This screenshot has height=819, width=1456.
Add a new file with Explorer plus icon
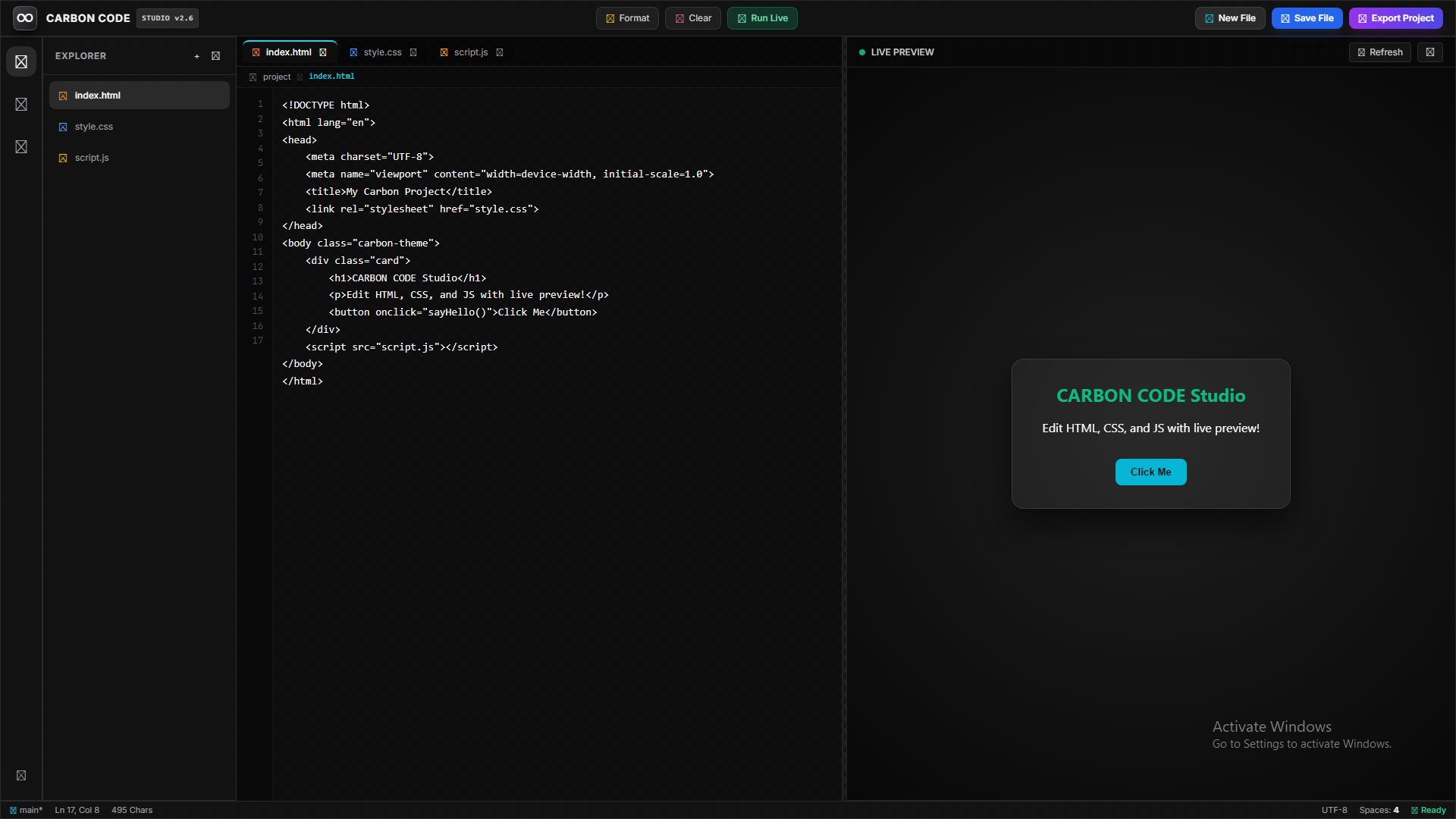pyautogui.click(x=197, y=56)
